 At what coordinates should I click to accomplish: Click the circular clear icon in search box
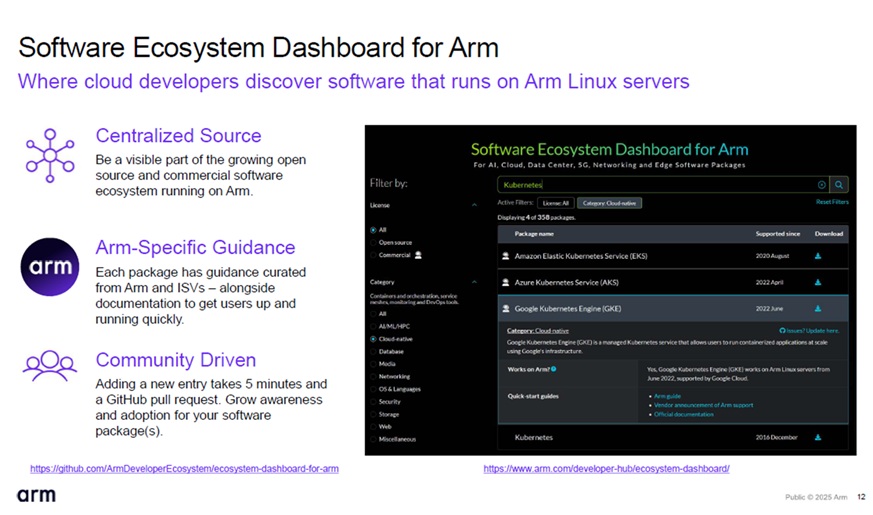(x=822, y=185)
